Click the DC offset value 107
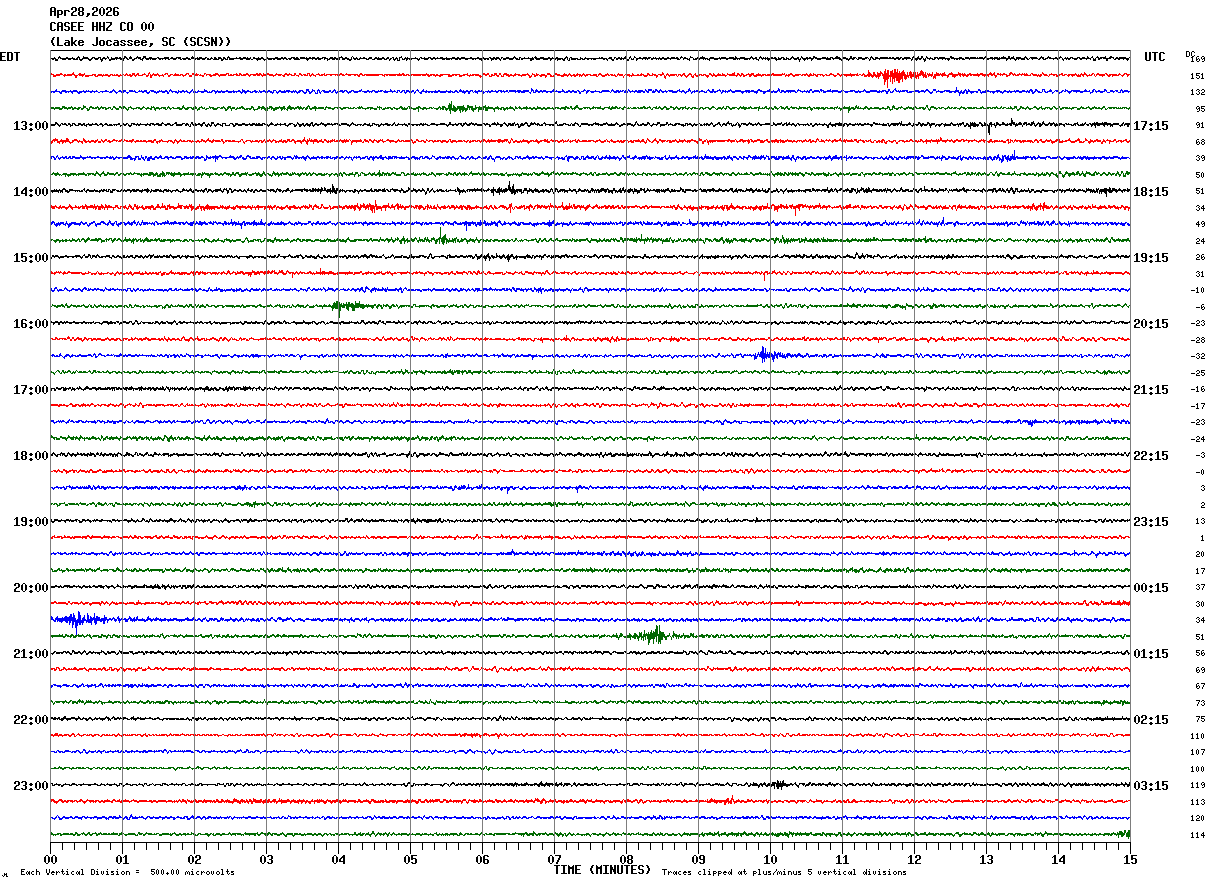Image resolution: width=1210 pixels, height=886 pixels. pyautogui.click(x=1197, y=752)
